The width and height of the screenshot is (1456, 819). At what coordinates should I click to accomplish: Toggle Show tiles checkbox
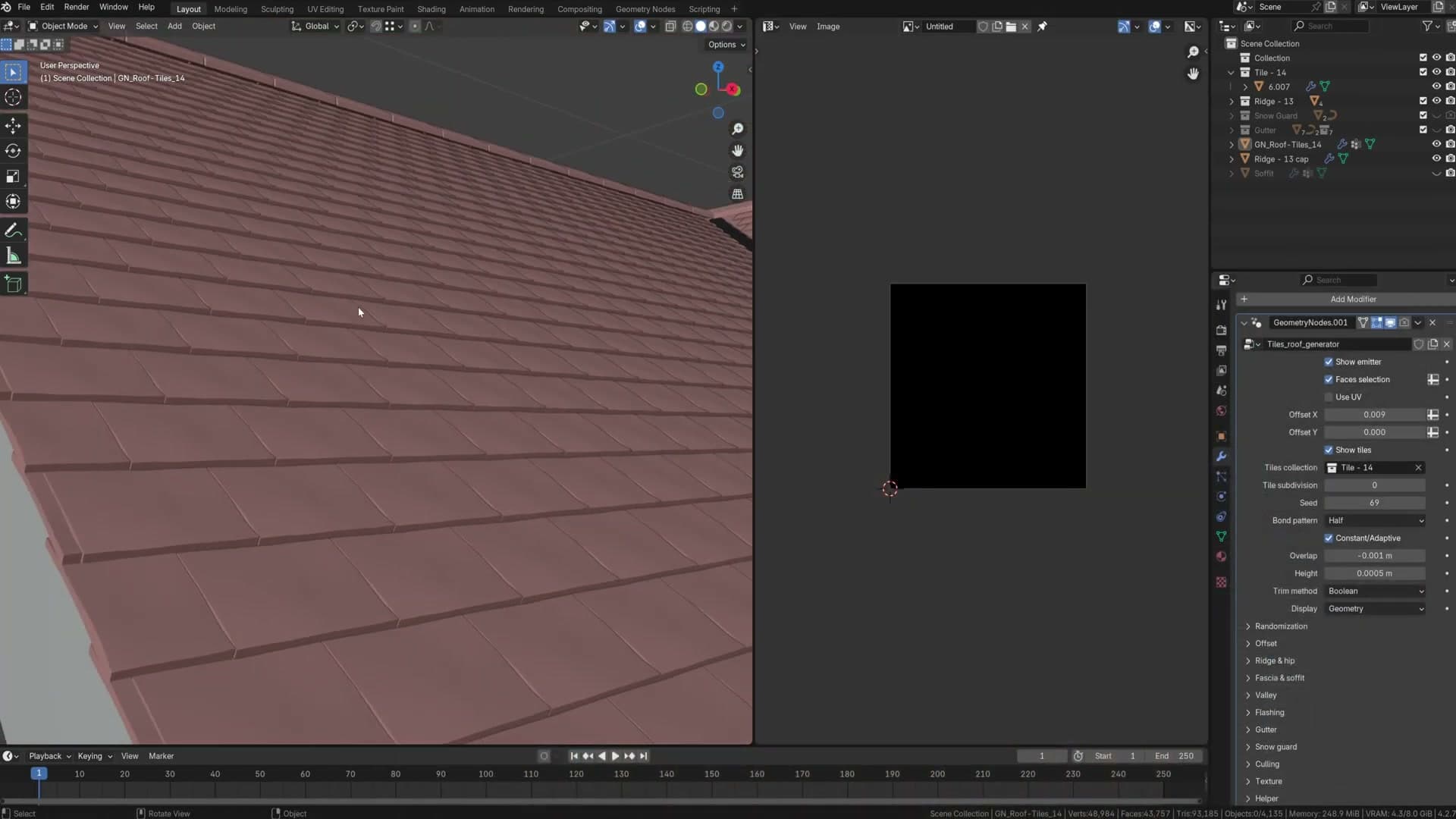tap(1329, 450)
